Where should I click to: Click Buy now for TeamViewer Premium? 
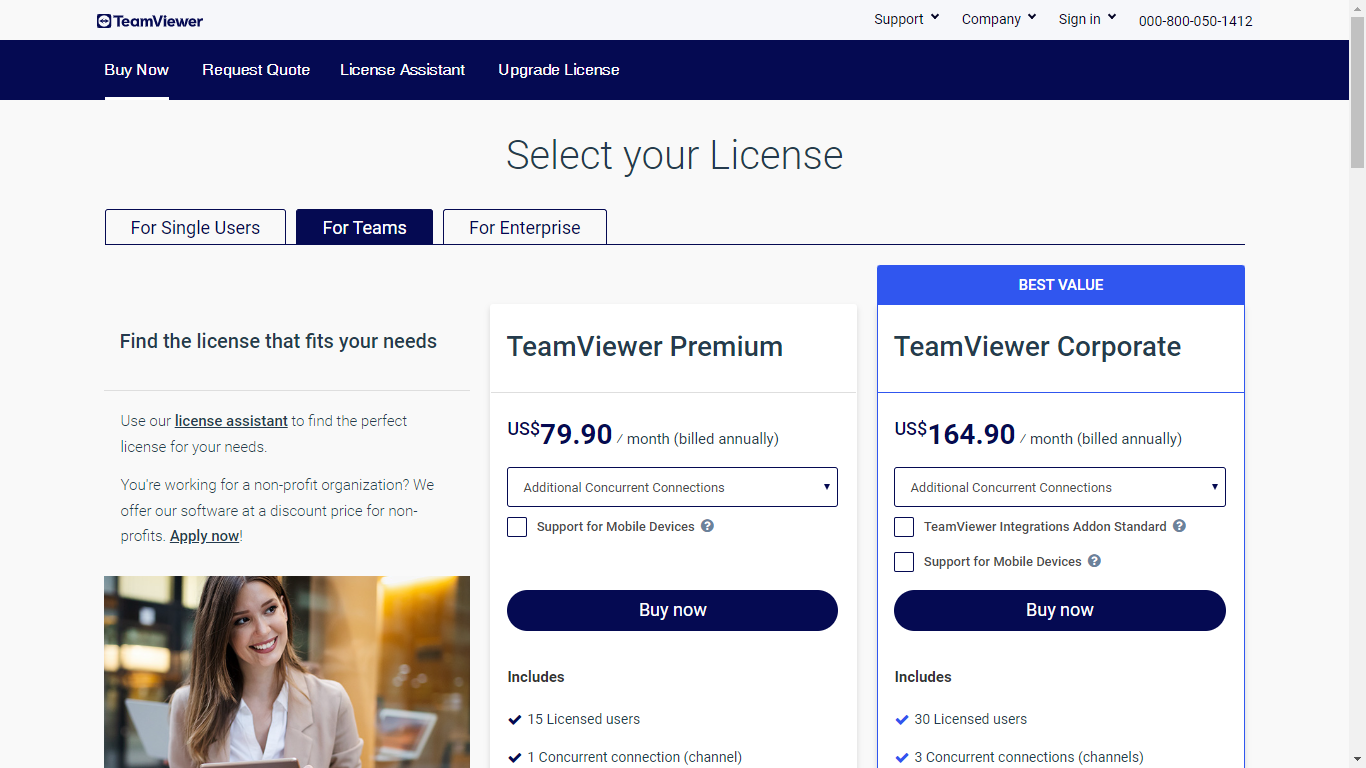coord(672,610)
